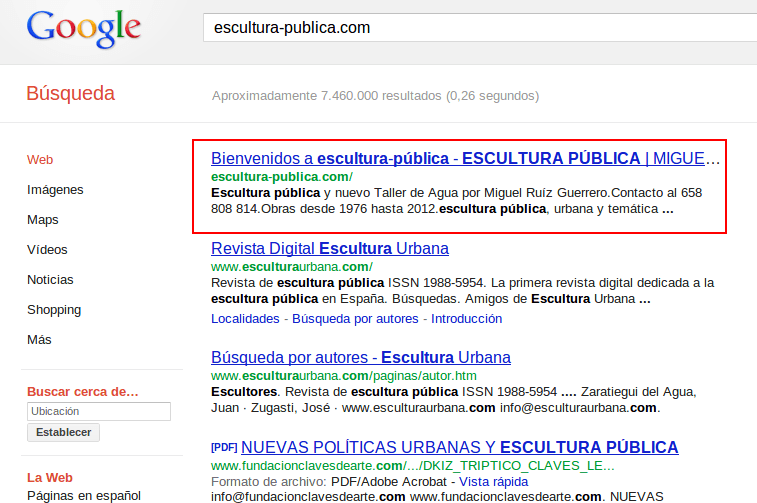Click the Google logo

coord(84,29)
